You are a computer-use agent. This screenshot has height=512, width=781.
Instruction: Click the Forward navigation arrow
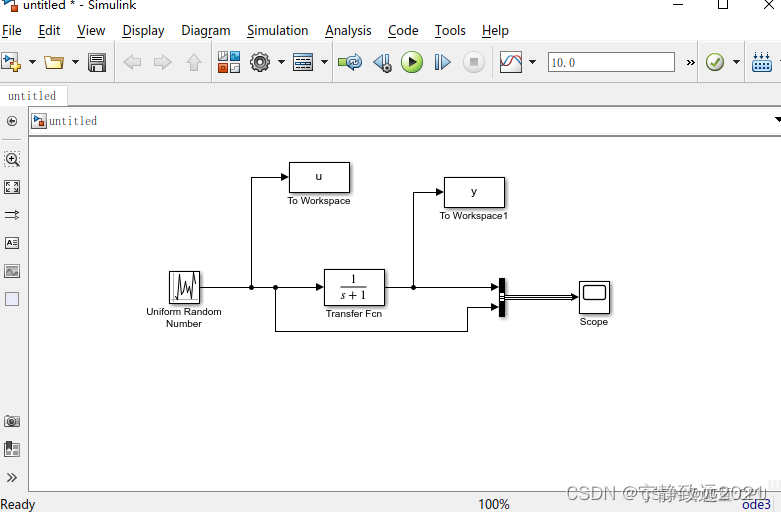(x=162, y=62)
